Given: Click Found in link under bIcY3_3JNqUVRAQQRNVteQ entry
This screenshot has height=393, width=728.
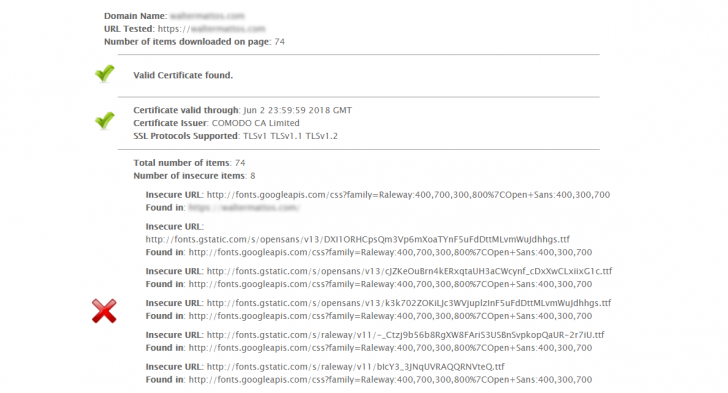Looking at the screenshot, I should [x=390, y=380].
